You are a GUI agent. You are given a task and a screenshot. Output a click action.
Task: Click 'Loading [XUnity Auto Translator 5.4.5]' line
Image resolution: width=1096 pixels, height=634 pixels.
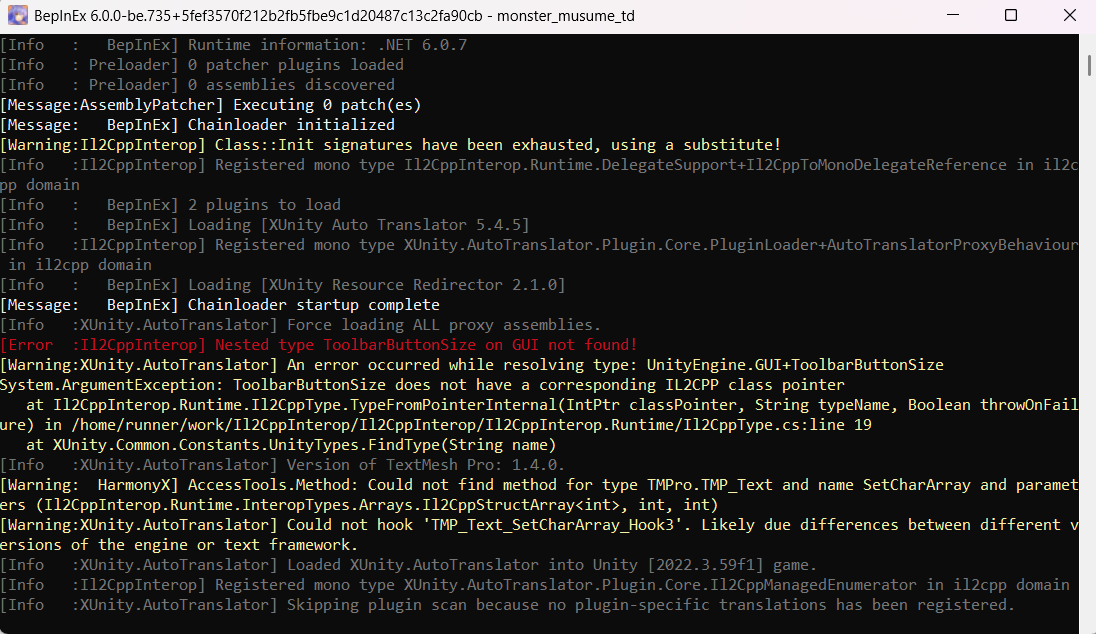pyautogui.click(x=265, y=225)
